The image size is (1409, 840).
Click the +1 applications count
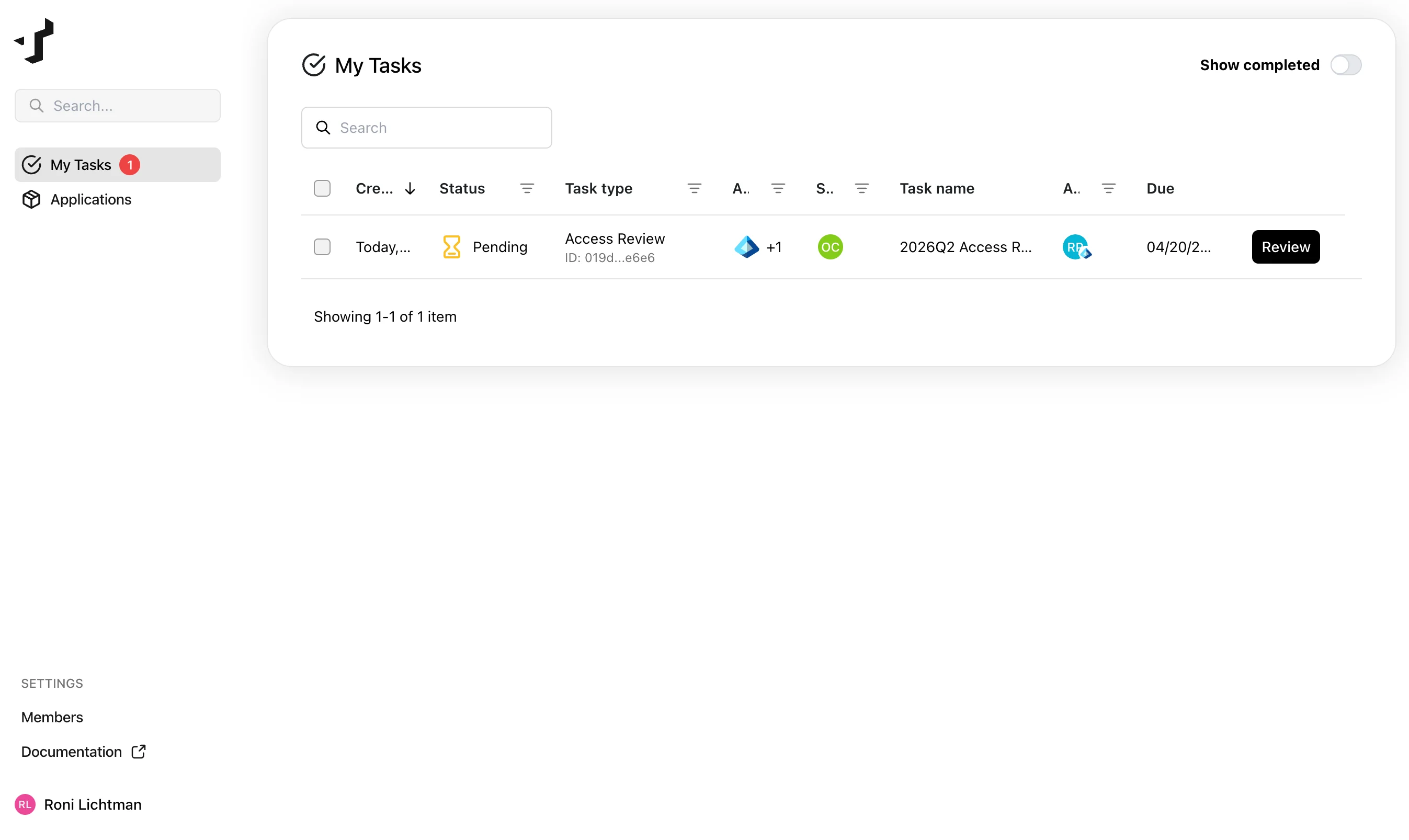click(x=774, y=247)
